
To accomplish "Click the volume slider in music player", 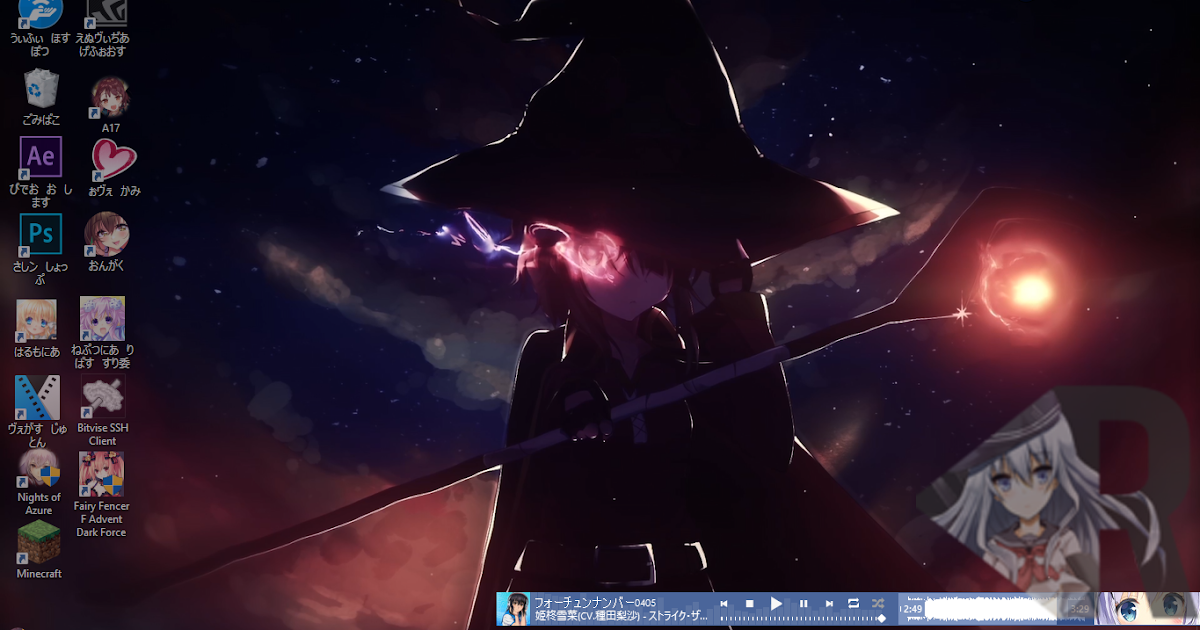I will coord(802,619).
